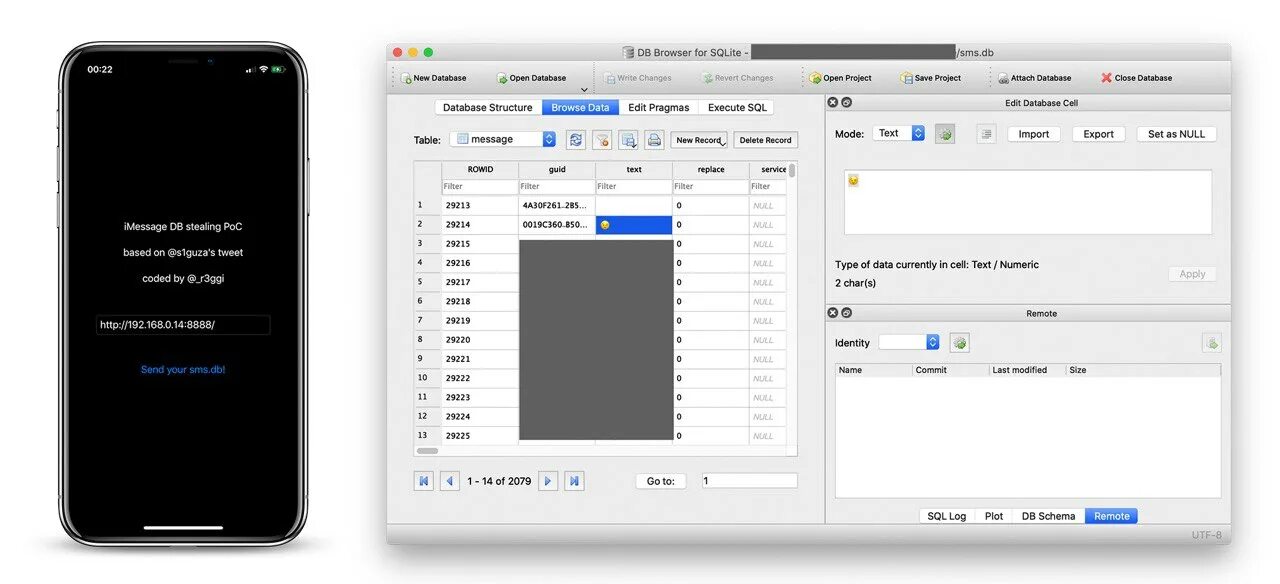The height and width of the screenshot is (584, 1280).
Task: Click the greyed Write Changes toolbar item
Action: pyautogui.click(x=637, y=78)
